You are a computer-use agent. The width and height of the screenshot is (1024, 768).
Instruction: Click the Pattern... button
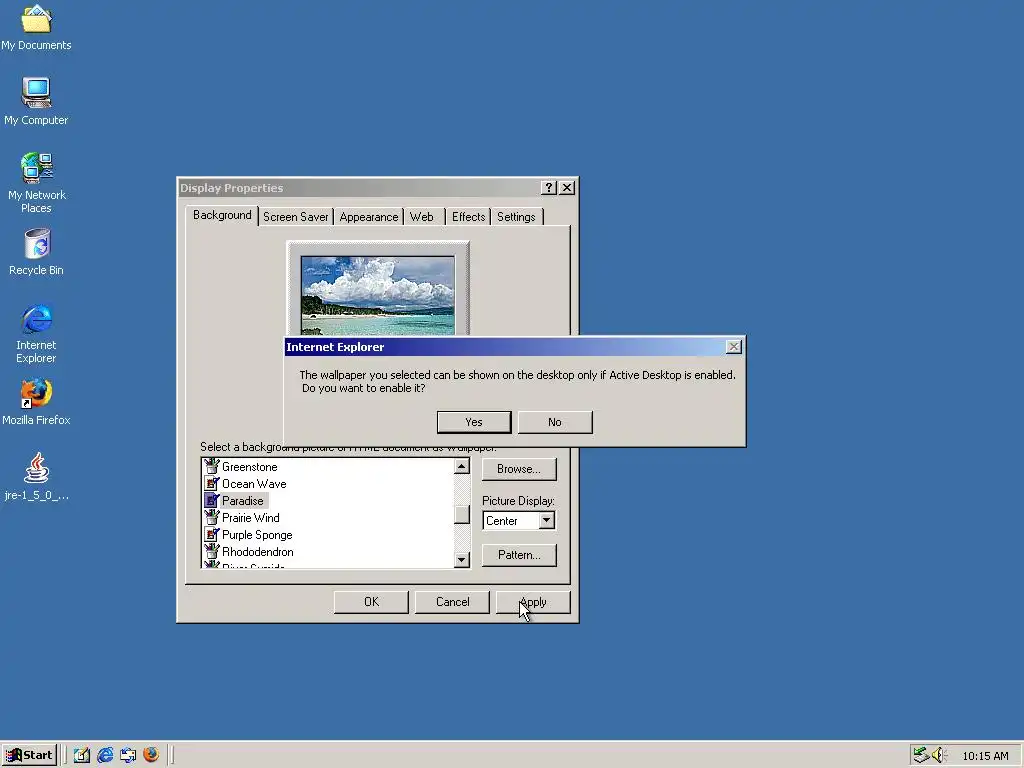click(x=519, y=555)
